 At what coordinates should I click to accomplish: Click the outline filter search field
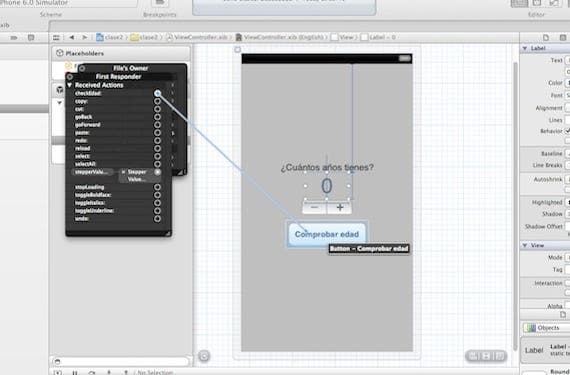click(x=121, y=362)
